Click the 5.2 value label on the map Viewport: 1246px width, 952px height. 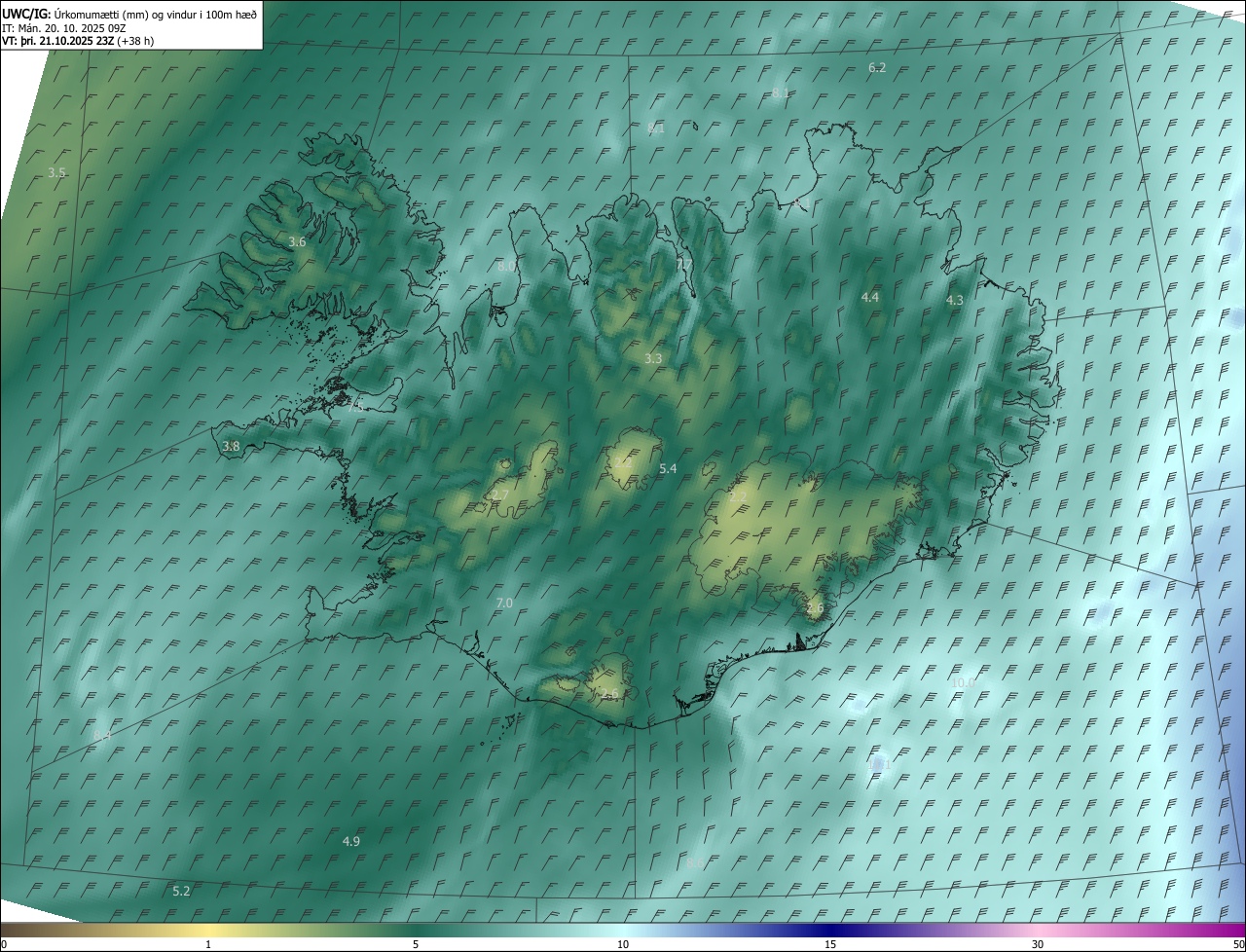click(181, 891)
